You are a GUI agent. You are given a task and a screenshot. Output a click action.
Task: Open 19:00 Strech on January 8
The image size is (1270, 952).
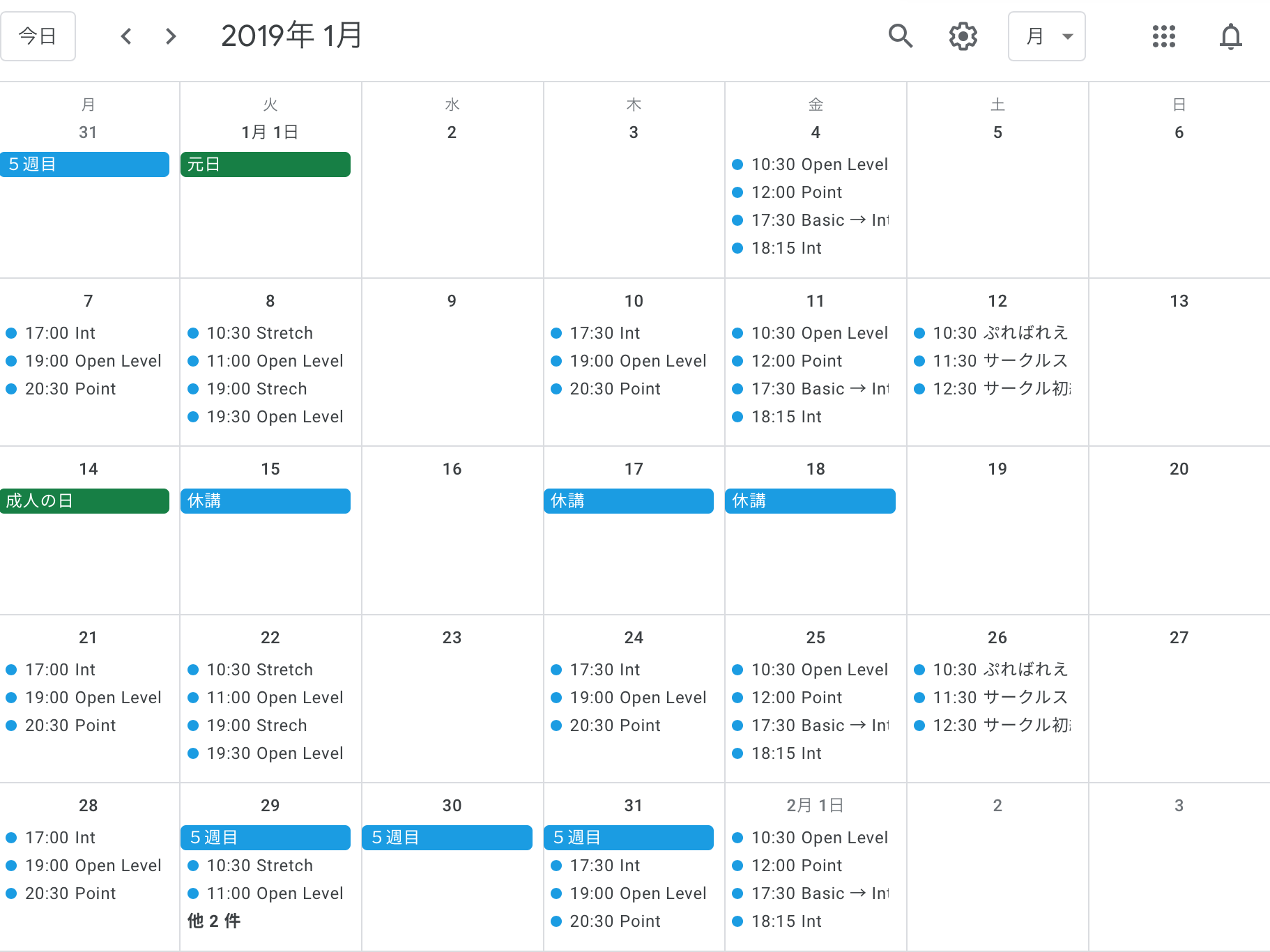pyautogui.click(x=257, y=389)
